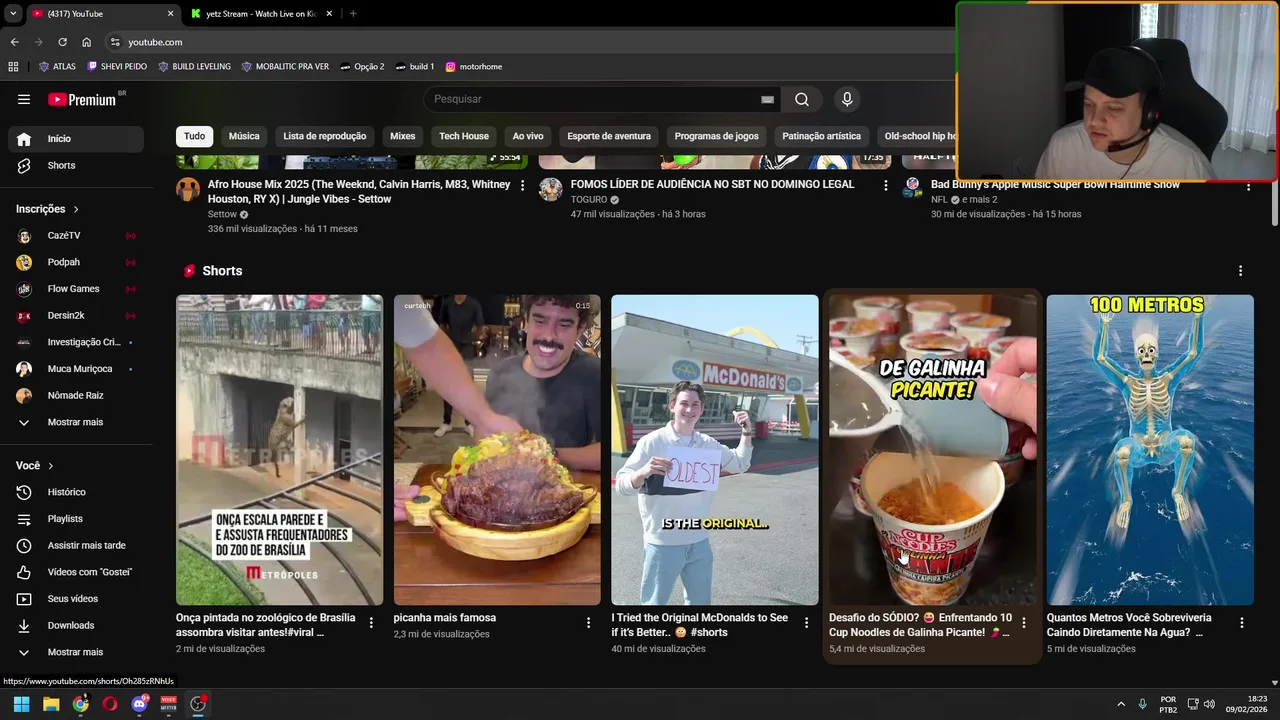Open the browser apps grid shortcut
Screen dimensions: 1280x720
click(13, 67)
